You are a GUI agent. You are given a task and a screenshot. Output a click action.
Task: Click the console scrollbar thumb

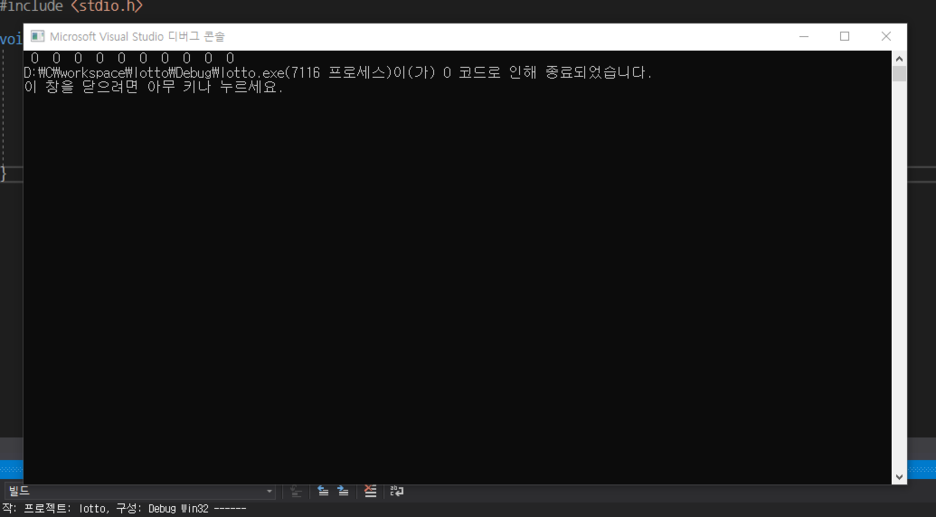pos(899,74)
